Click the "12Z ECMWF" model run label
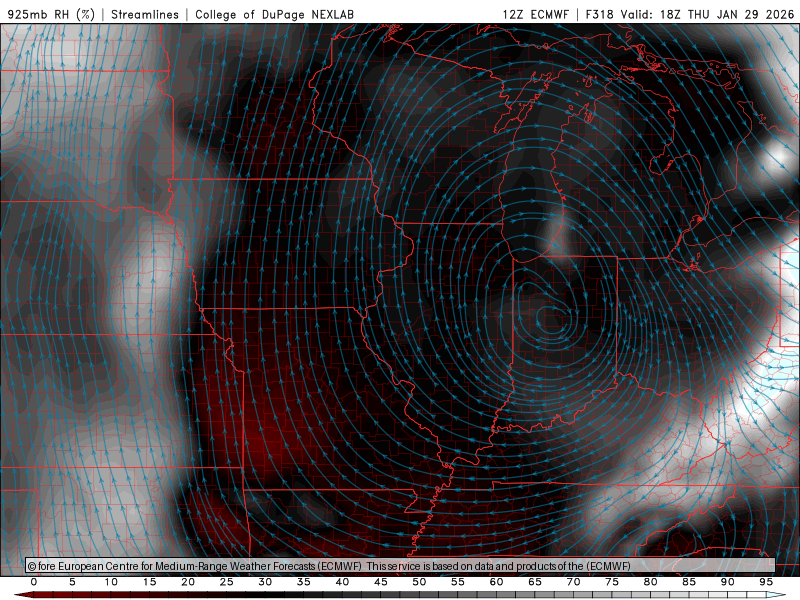This screenshot has height=600, width=800. (x=535, y=14)
